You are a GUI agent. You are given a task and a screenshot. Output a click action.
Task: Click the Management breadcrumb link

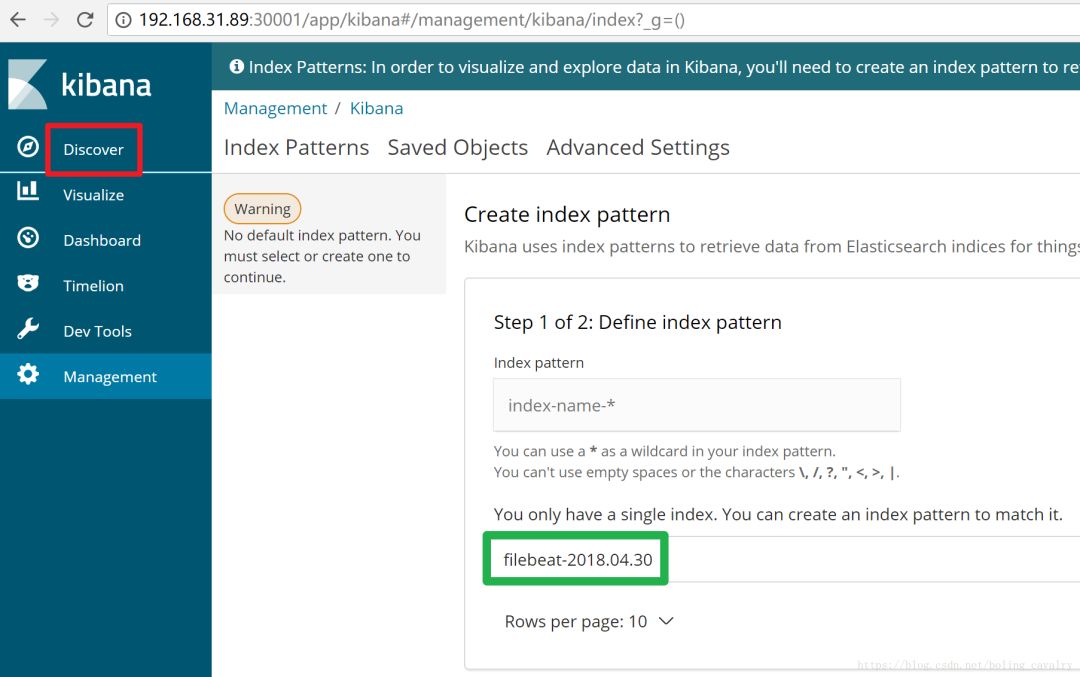point(275,108)
